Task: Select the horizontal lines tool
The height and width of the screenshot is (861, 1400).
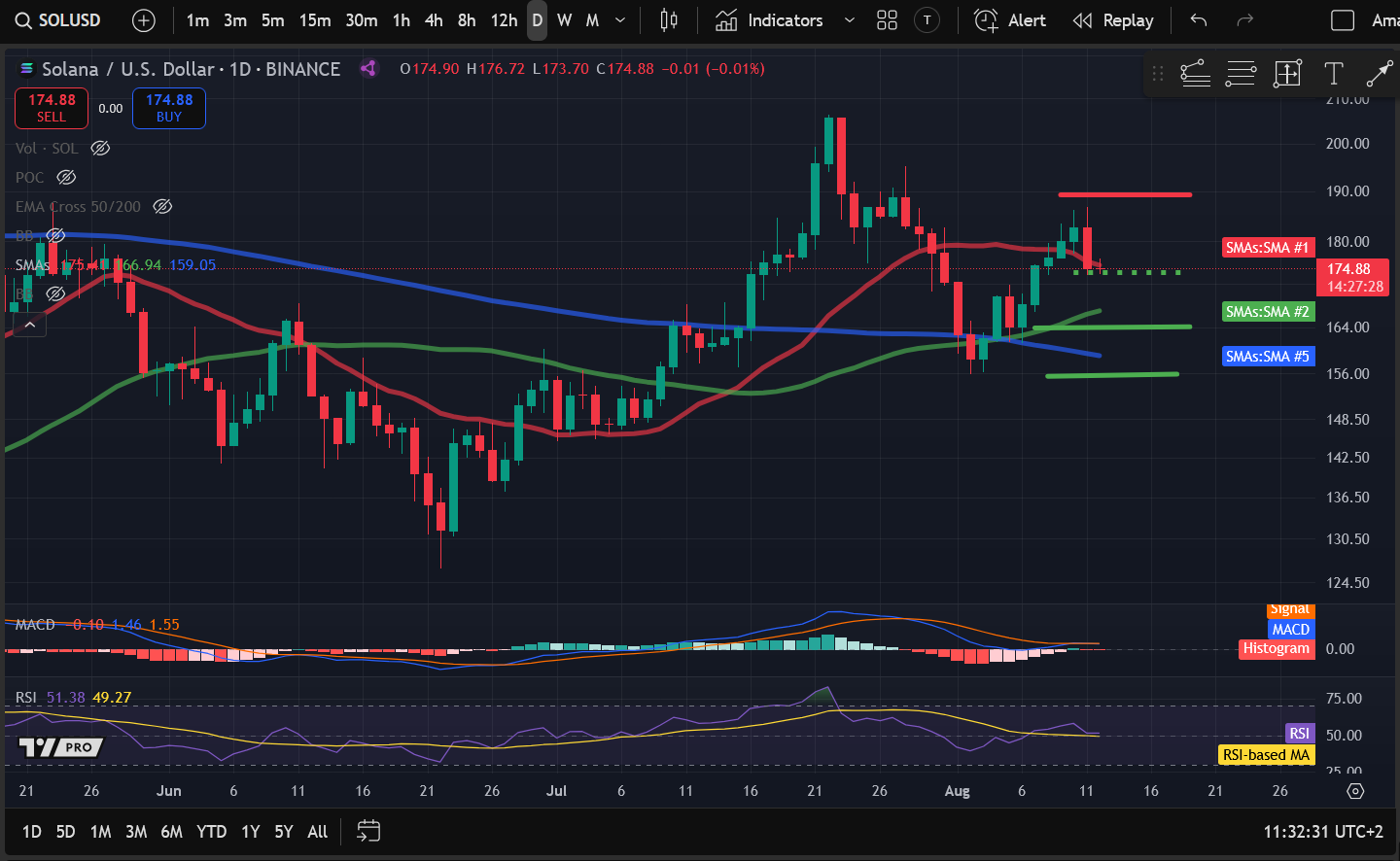Action: click(1241, 73)
